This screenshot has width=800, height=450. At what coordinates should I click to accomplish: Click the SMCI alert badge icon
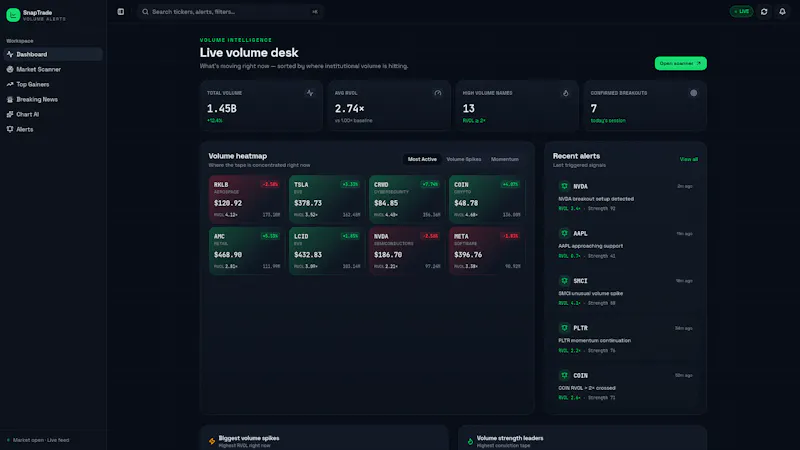point(564,281)
